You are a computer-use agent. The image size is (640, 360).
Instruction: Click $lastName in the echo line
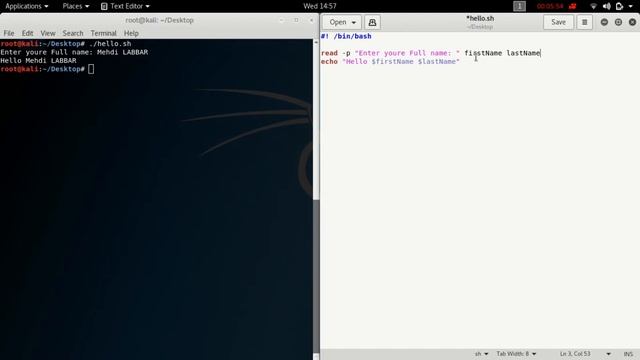coord(437,62)
